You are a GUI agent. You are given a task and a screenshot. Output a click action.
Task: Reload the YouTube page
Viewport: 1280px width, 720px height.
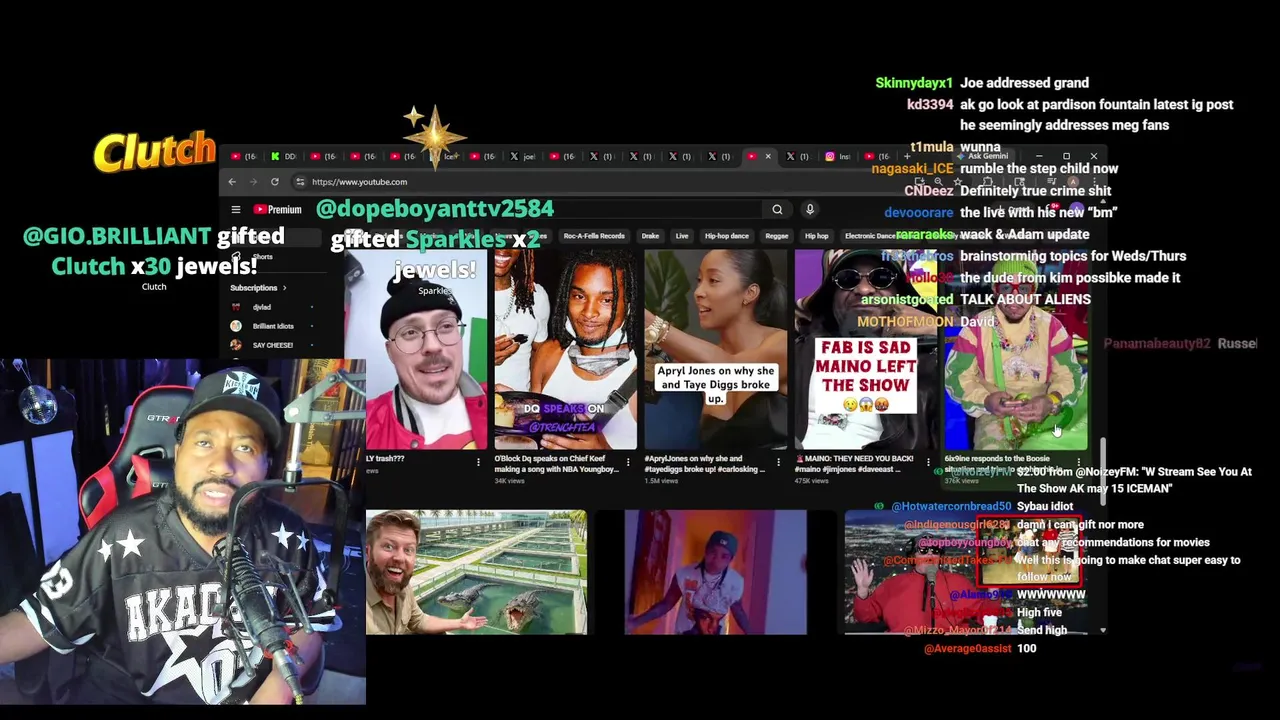tap(275, 182)
